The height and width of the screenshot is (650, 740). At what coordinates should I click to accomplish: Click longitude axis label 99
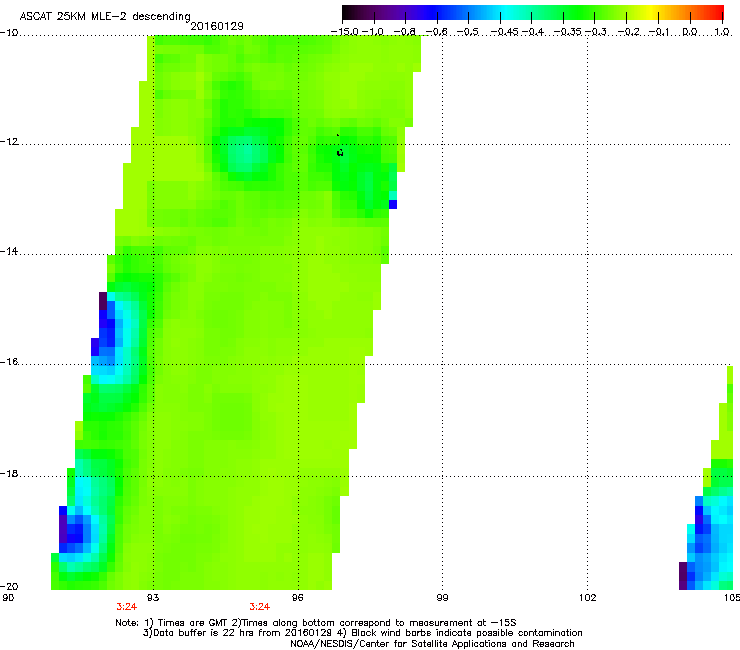(x=442, y=598)
